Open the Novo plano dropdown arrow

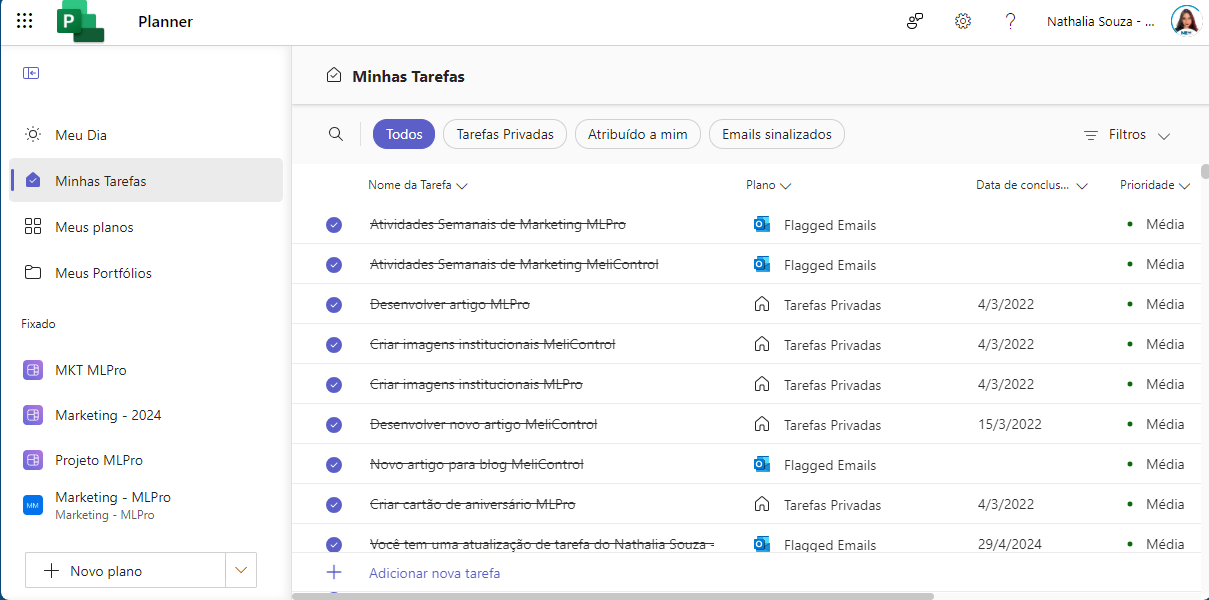coord(240,570)
